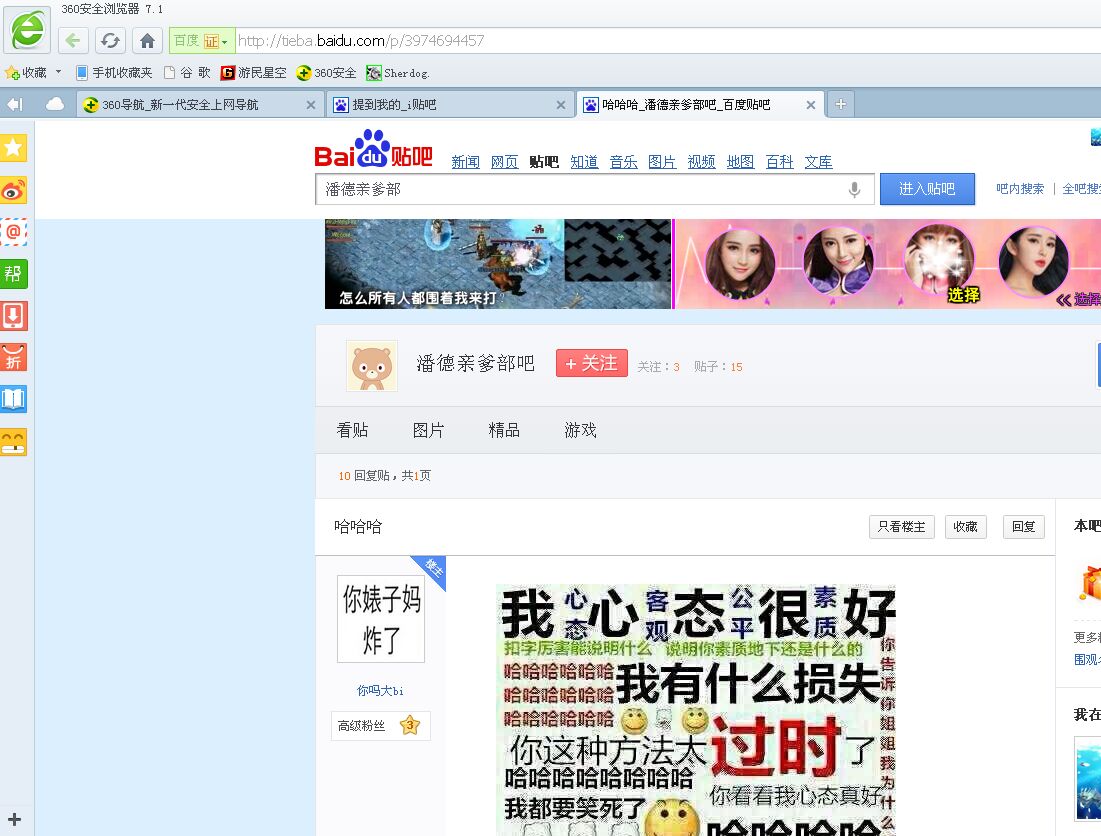The height and width of the screenshot is (836, 1101).
Task: Click the 吧内搜索 link
Action: [x=1020, y=189]
